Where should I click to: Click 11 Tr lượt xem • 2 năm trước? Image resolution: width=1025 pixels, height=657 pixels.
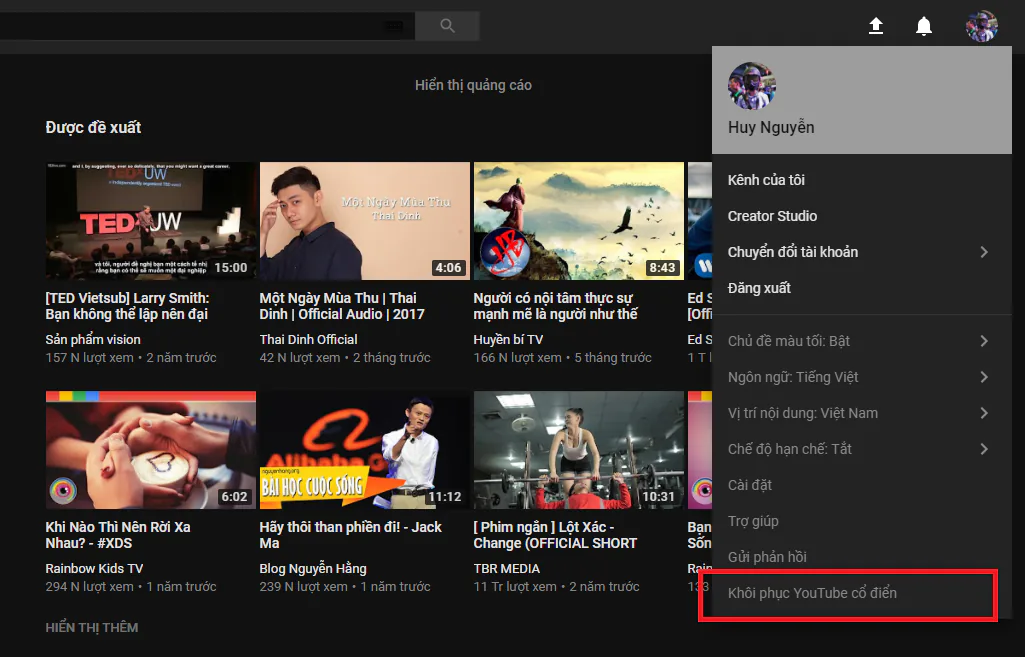556,586
